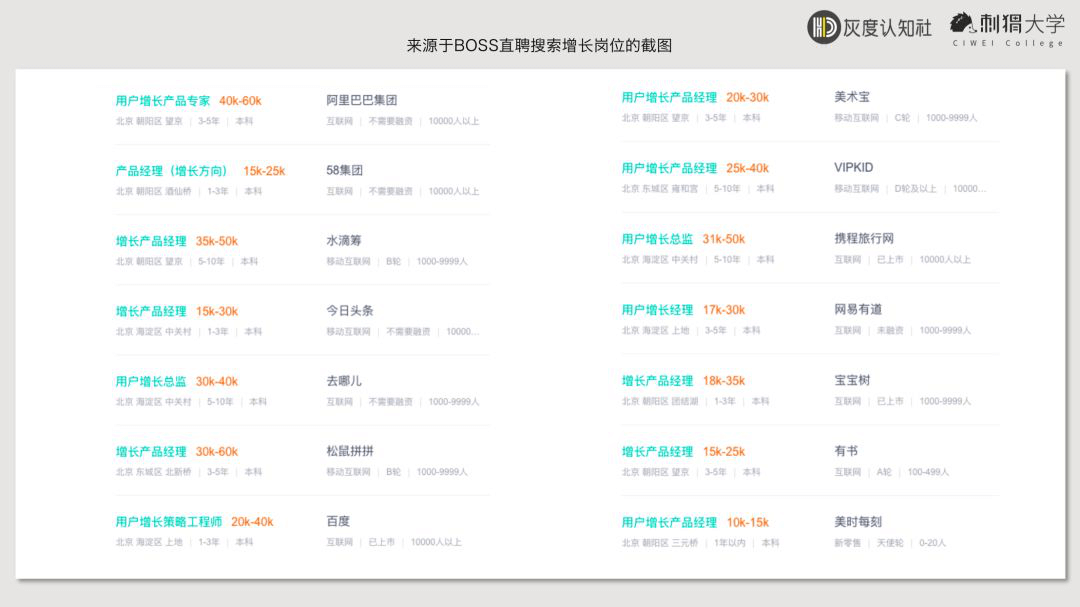Open the 用户增长产品经理 25k-40k job listing
Viewport: 1080px width, 607px height.
[669, 168]
